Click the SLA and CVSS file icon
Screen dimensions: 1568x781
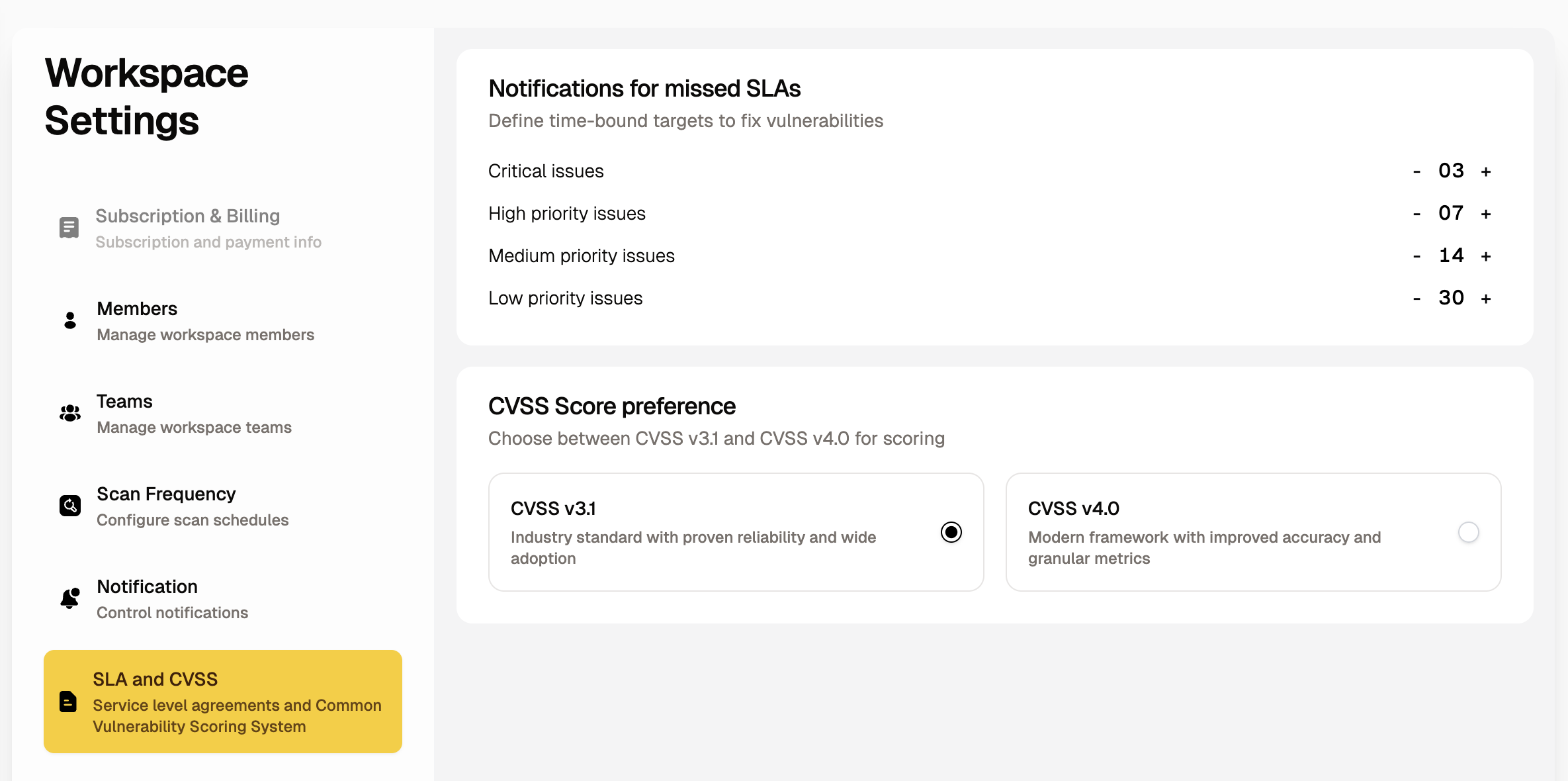click(68, 703)
